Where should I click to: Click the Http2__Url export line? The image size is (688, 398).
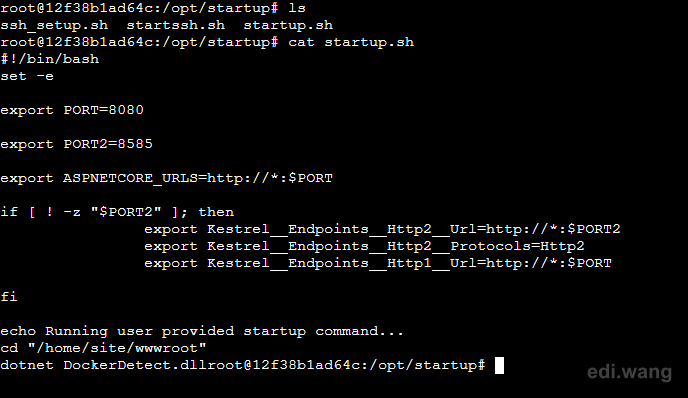point(382,229)
